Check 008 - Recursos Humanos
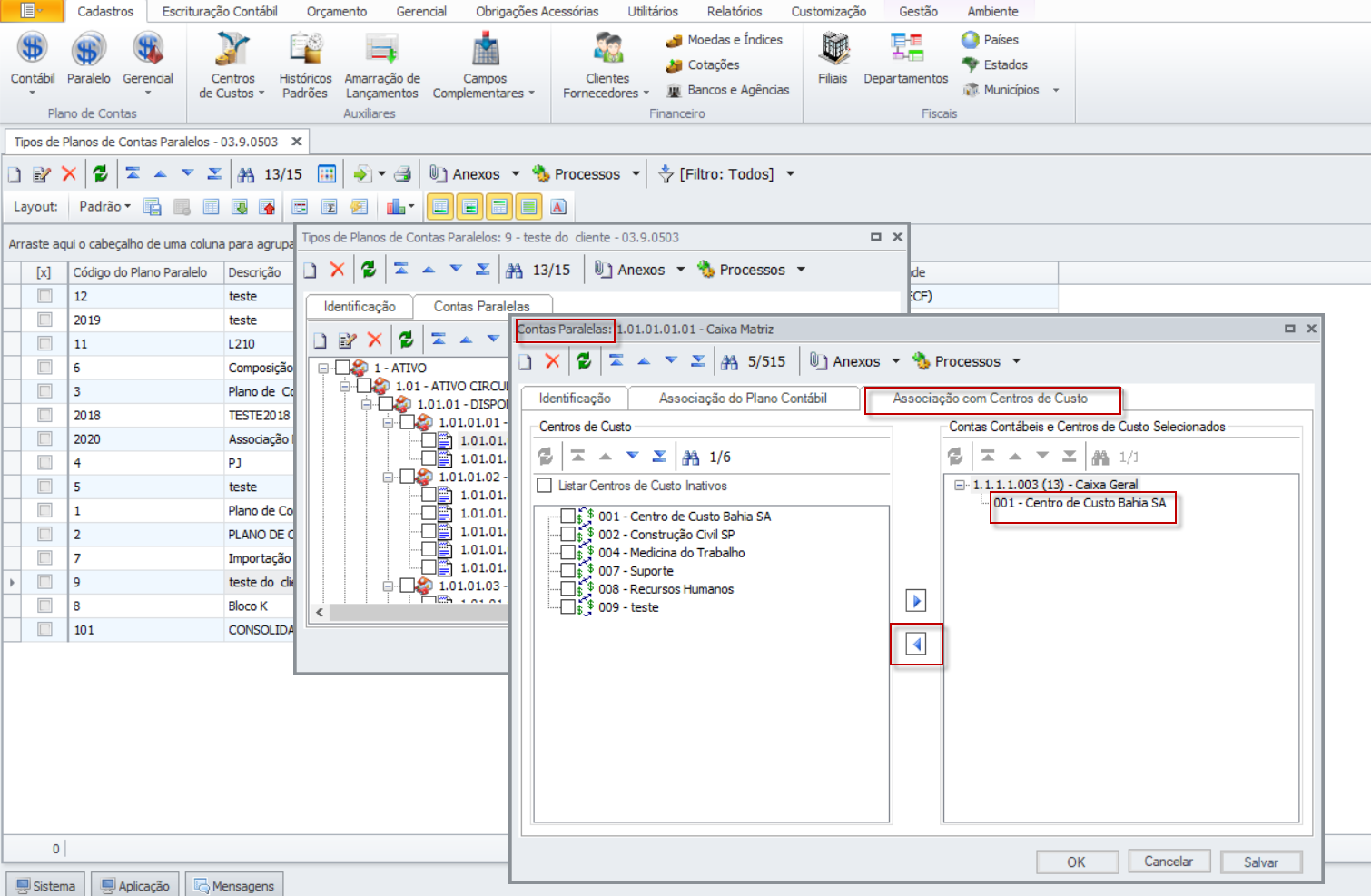The image size is (1371, 896). coord(567,588)
